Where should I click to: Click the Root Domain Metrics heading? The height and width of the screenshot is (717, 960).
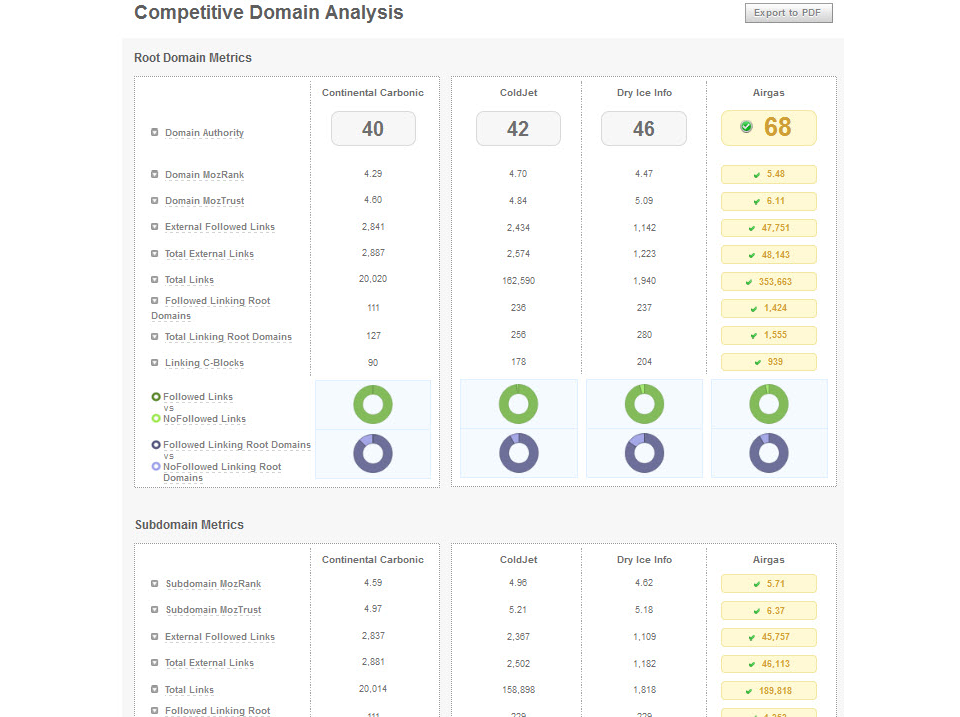point(193,58)
